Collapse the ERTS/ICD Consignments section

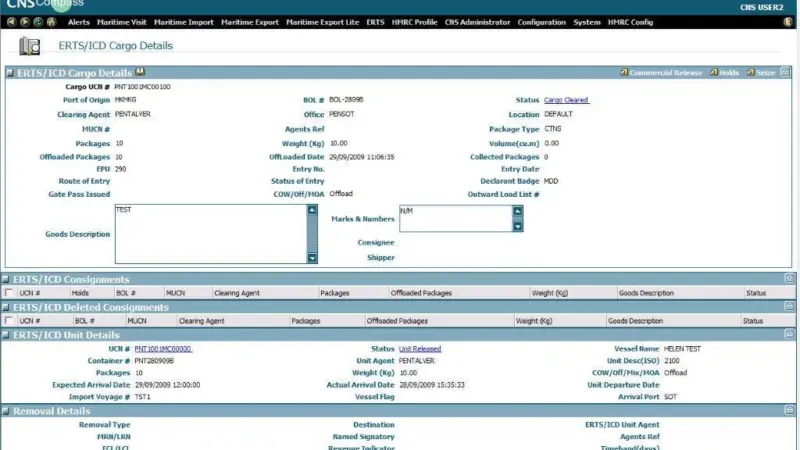(x=6, y=279)
